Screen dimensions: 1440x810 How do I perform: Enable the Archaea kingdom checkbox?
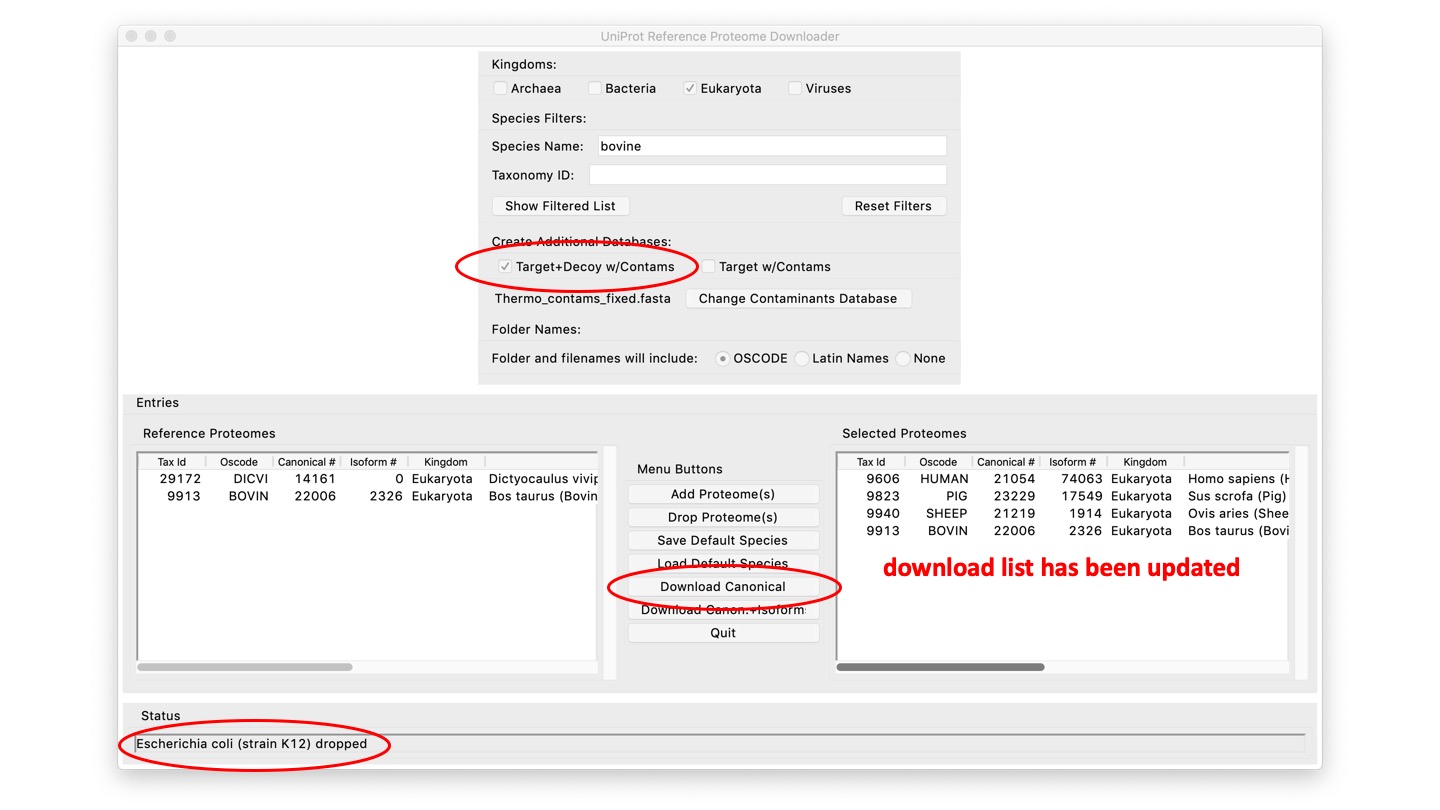coord(500,88)
